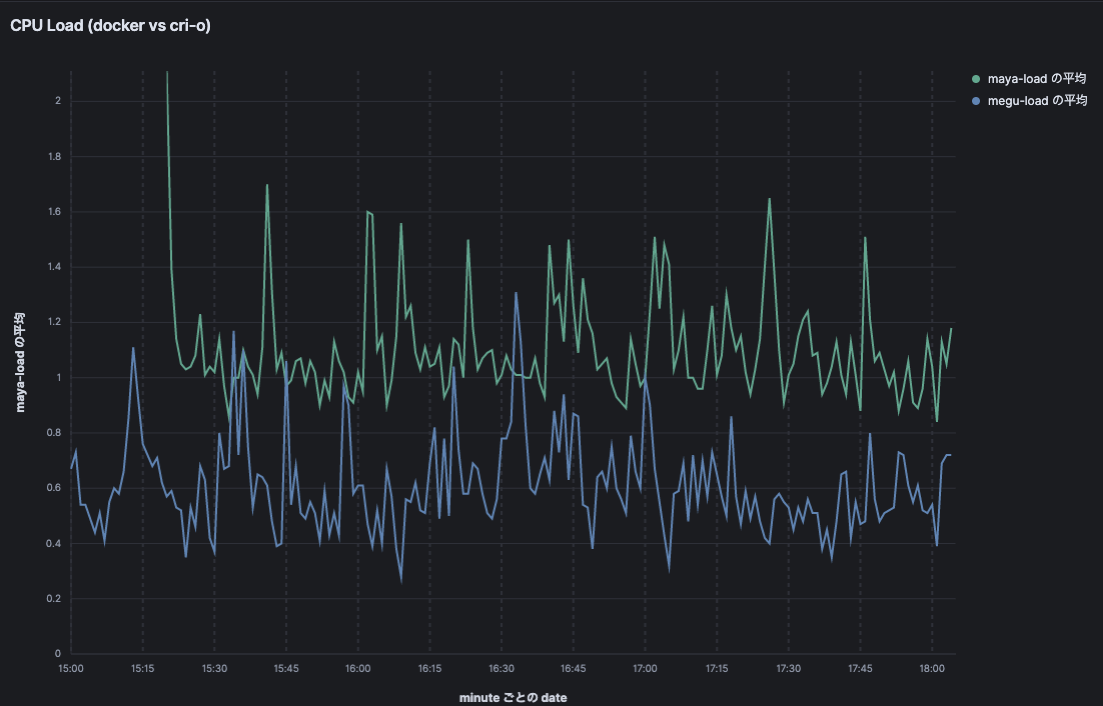This screenshot has height=706, width=1103.
Task: Click the y-axis value 0.4
Action: click(54, 544)
